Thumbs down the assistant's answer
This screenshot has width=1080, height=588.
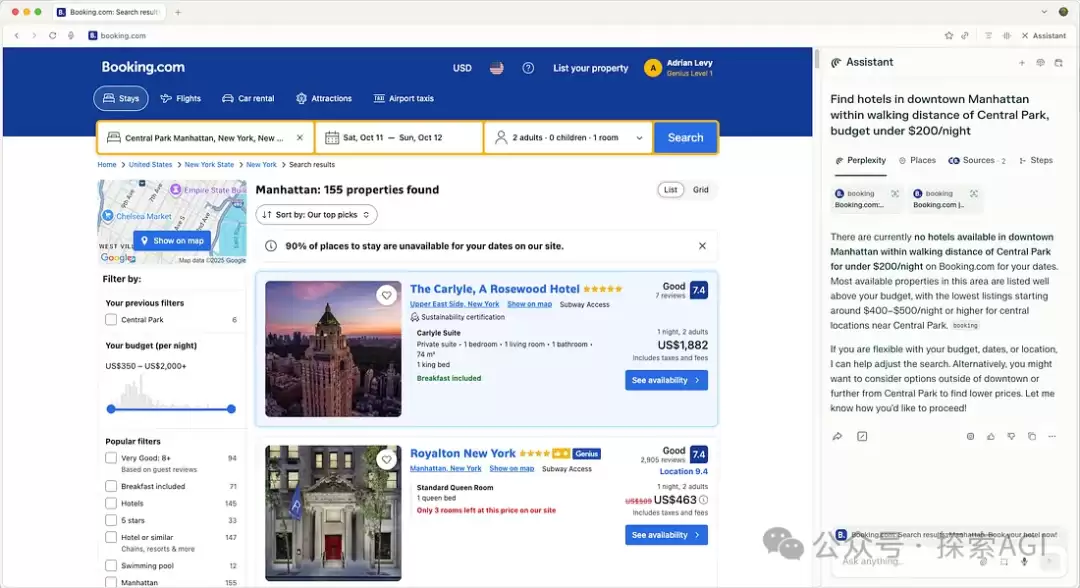coord(1011,436)
